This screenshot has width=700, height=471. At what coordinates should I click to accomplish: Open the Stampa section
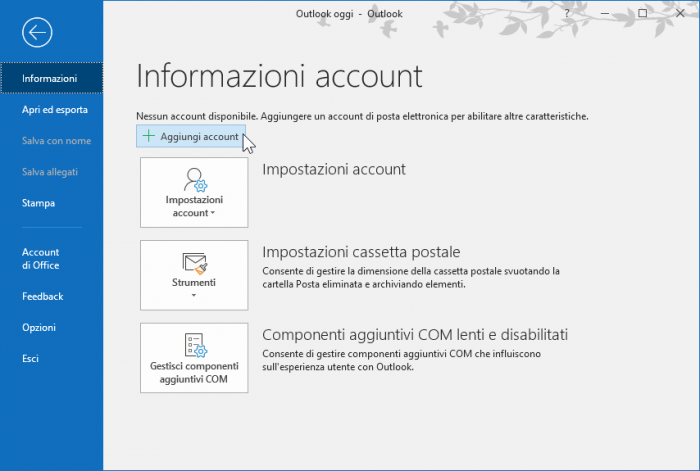click(38, 203)
